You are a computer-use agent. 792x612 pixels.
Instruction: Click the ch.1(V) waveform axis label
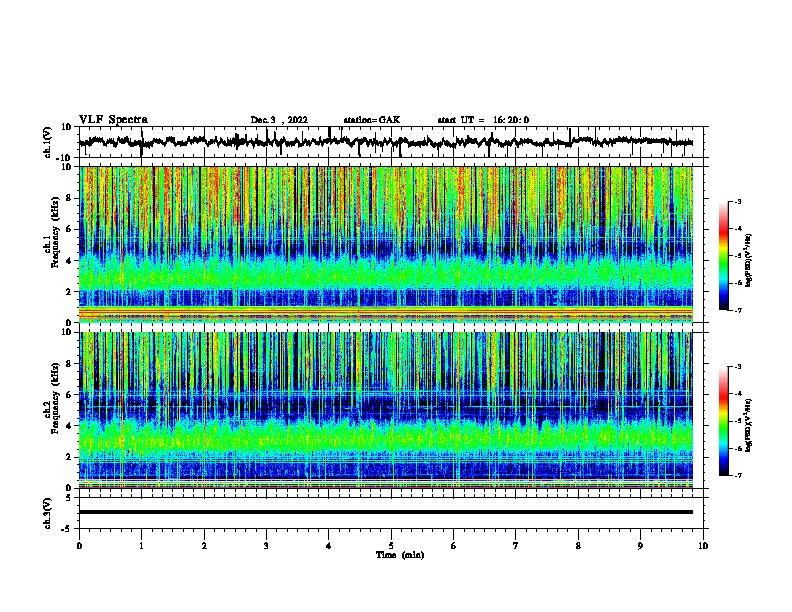[x=48, y=142]
